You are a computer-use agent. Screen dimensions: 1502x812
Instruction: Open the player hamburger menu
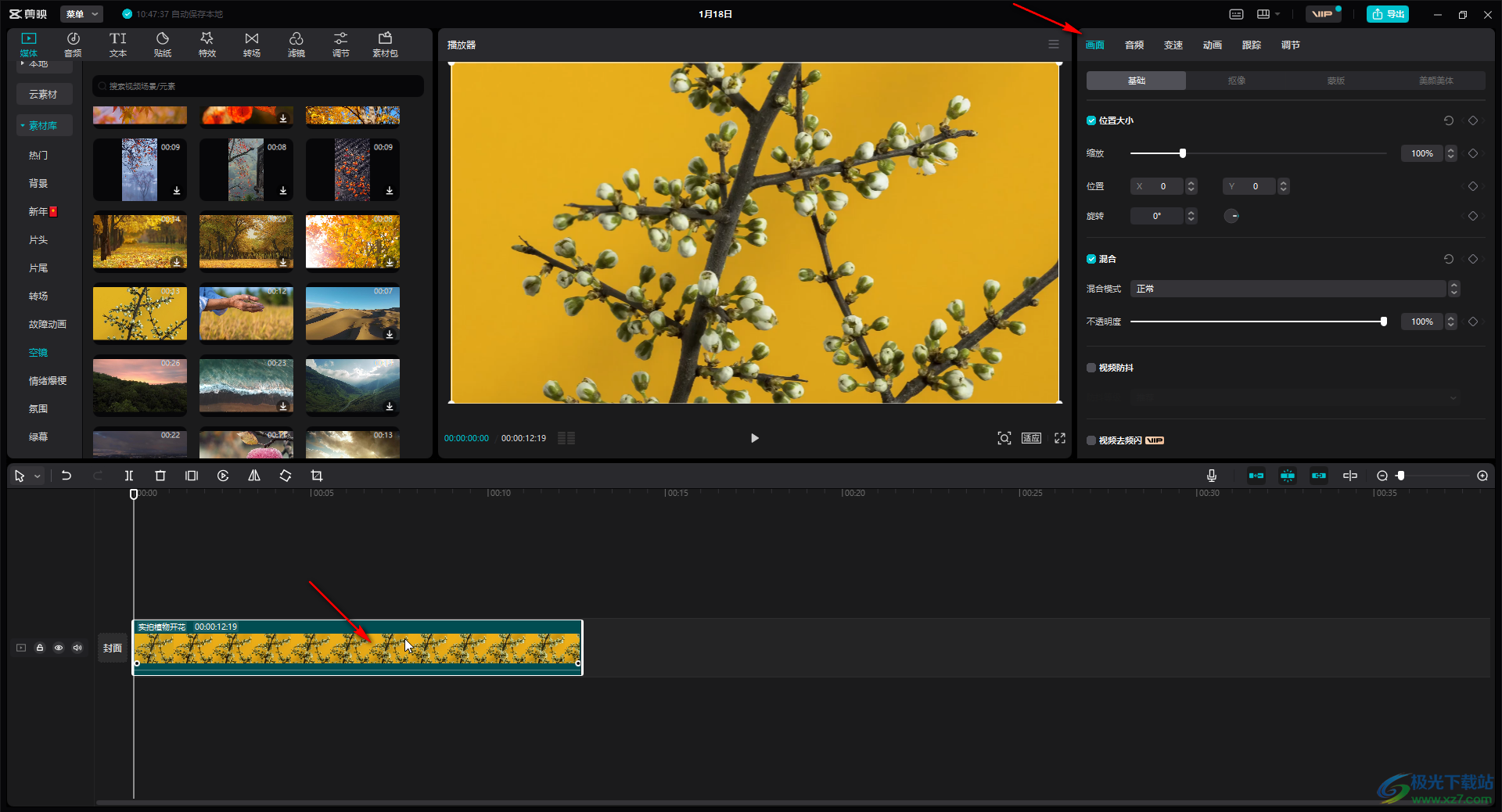pos(1054,45)
